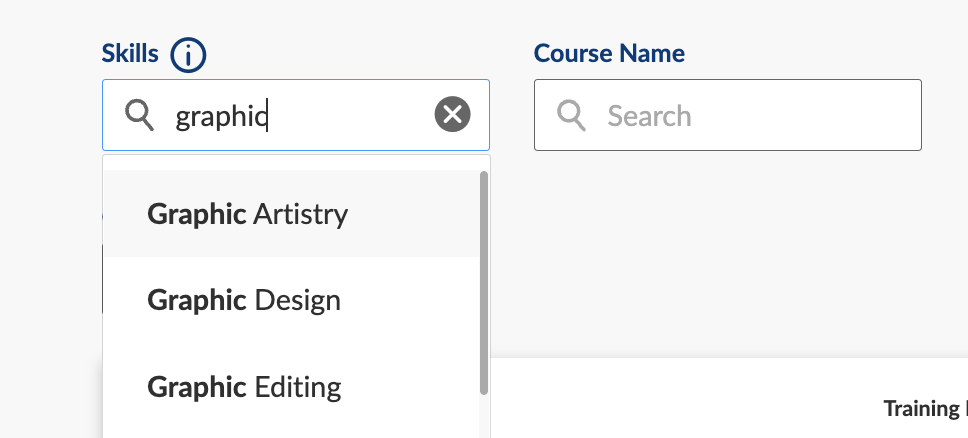The width and height of the screenshot is (968, 438).
Task: Click the Course Name search magnifier icon
Action: (x=572, y=116)
